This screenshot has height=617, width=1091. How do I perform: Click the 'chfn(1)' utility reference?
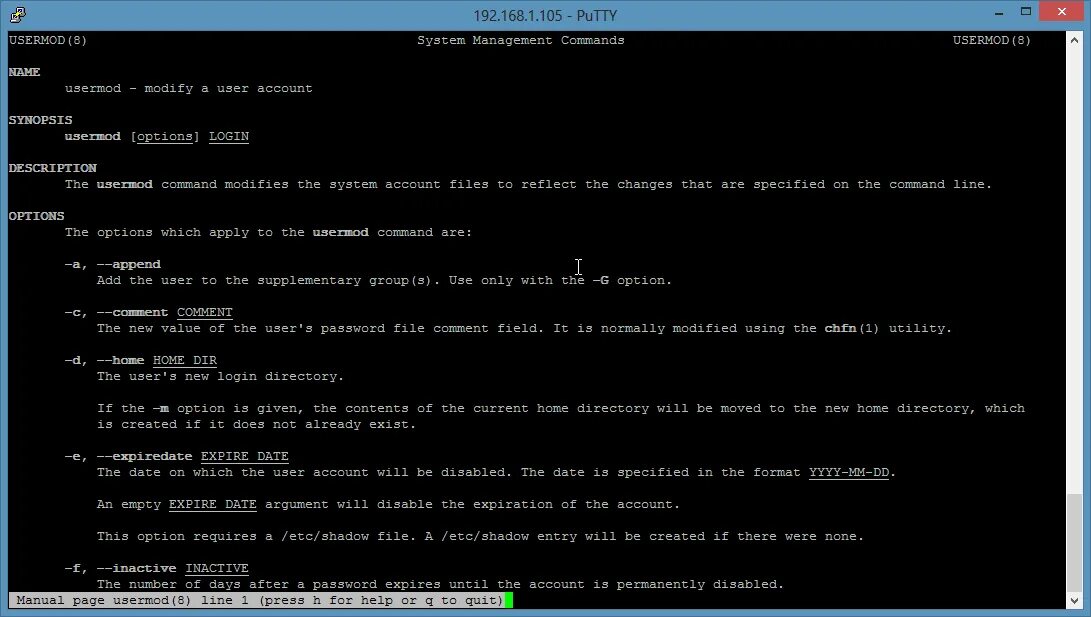(852, 328)
